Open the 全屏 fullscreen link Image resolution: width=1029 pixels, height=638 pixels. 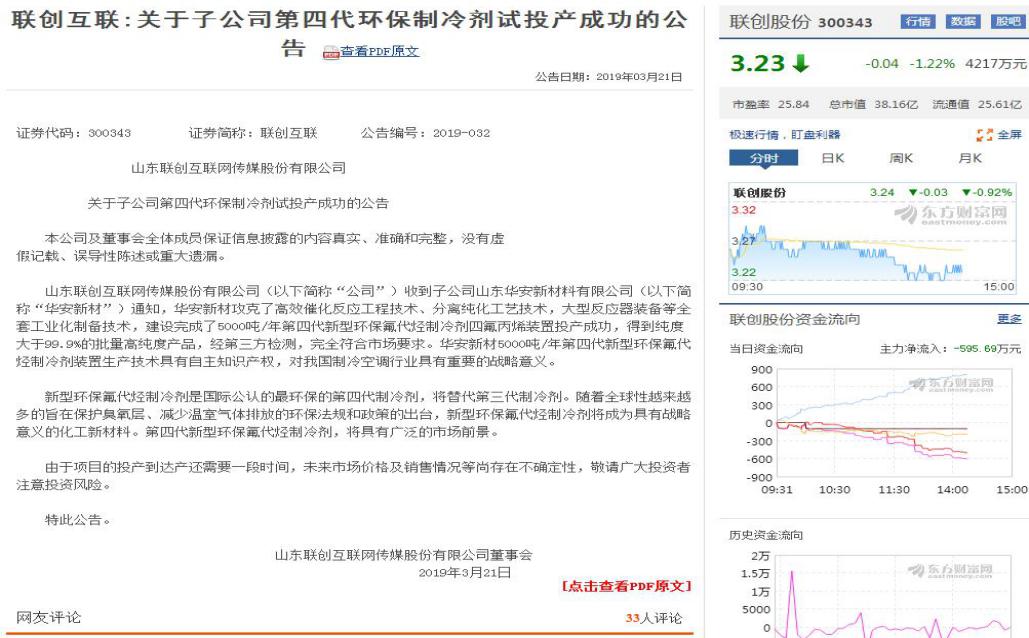click(x=1009, y=135)
